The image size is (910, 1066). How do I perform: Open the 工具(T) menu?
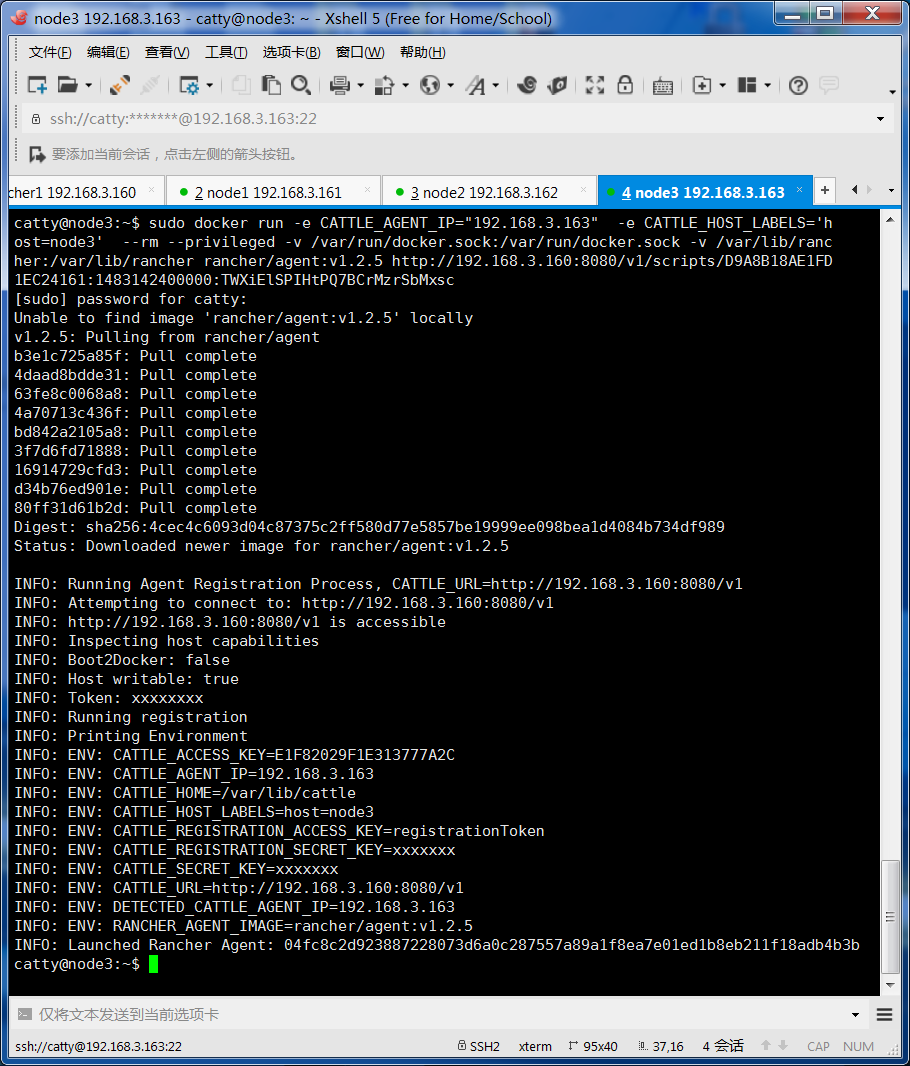pyautogui.click(x=226, y=52)
